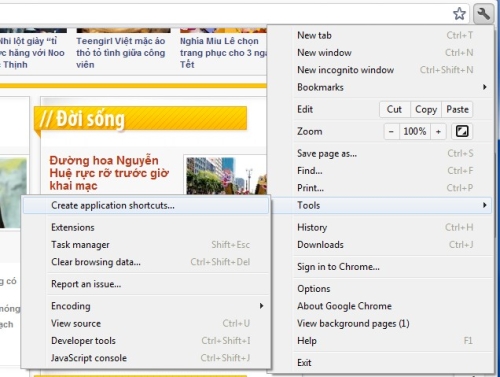Image resolution: width=500 pixels, height=377 pixels.
Task: Select View source from submenu
Action: click(x=146, y=323)
